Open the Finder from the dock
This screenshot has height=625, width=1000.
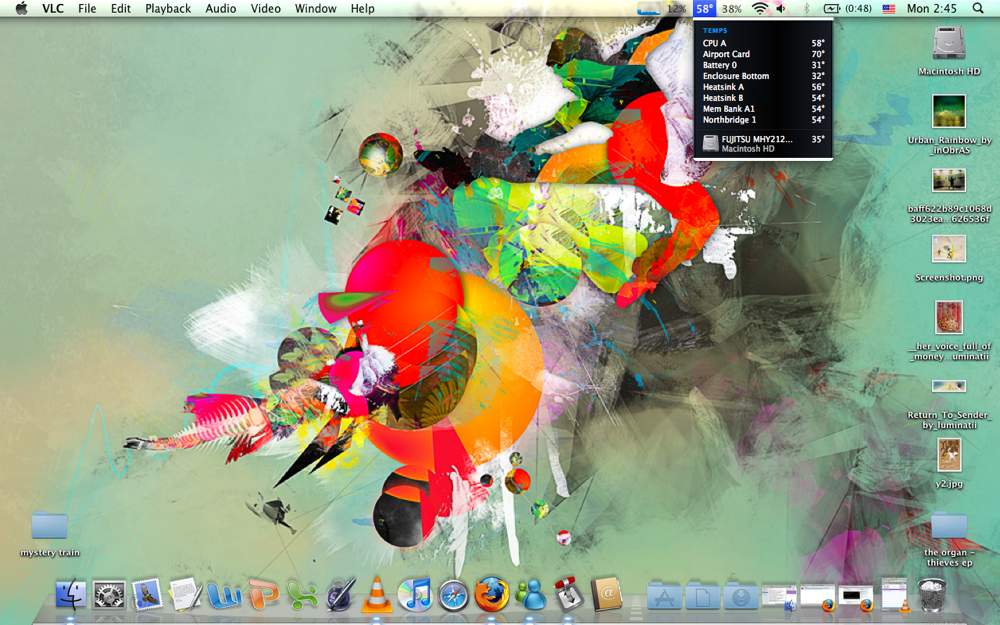tap(71, 594)
